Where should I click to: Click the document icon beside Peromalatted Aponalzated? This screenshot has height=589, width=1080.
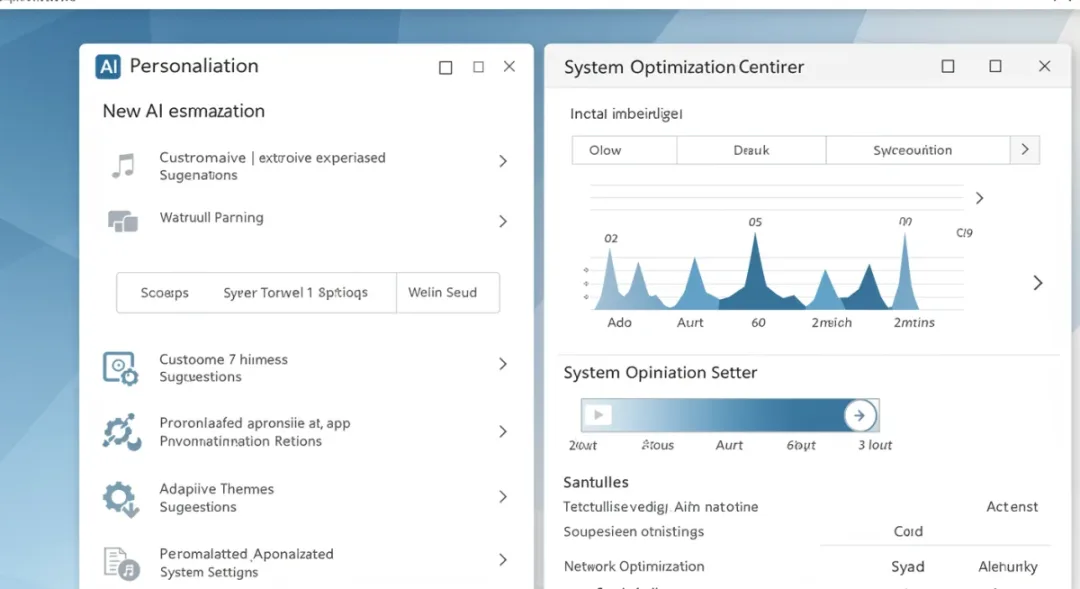pos(121,564)
